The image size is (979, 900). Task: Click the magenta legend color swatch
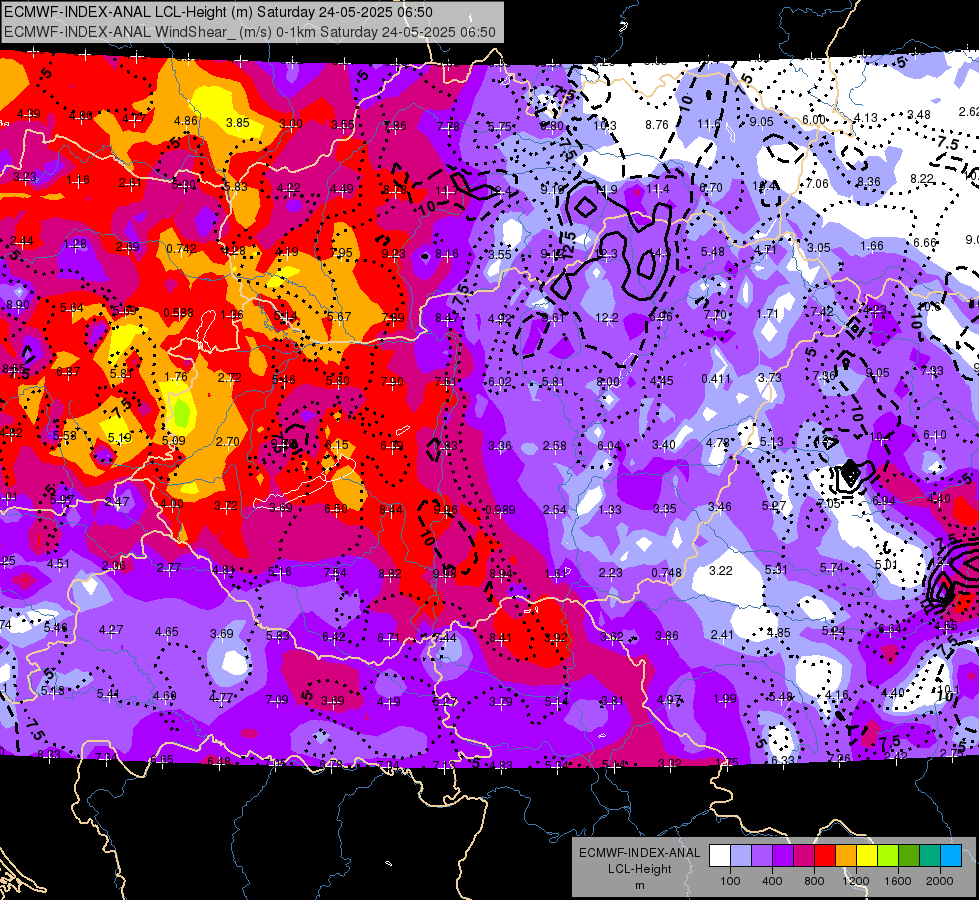click(x=804, y=856)
